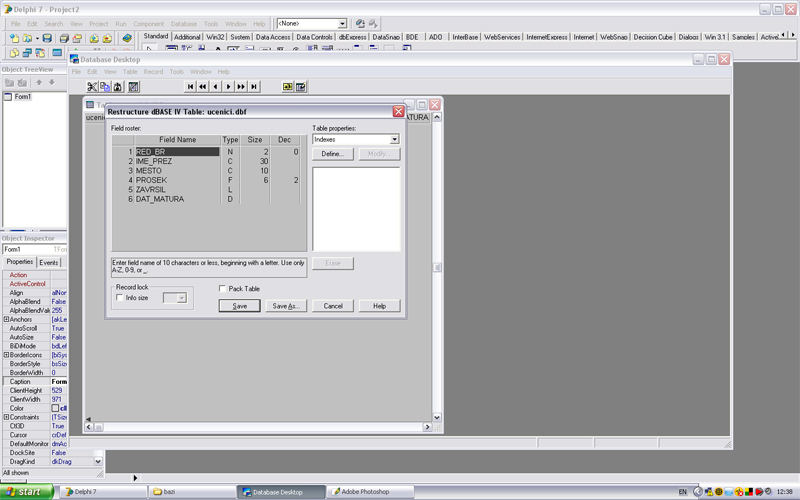The height and width of the screenshot is (500, 800).
Task: Expand the Anchors property node
Action: 6,319
